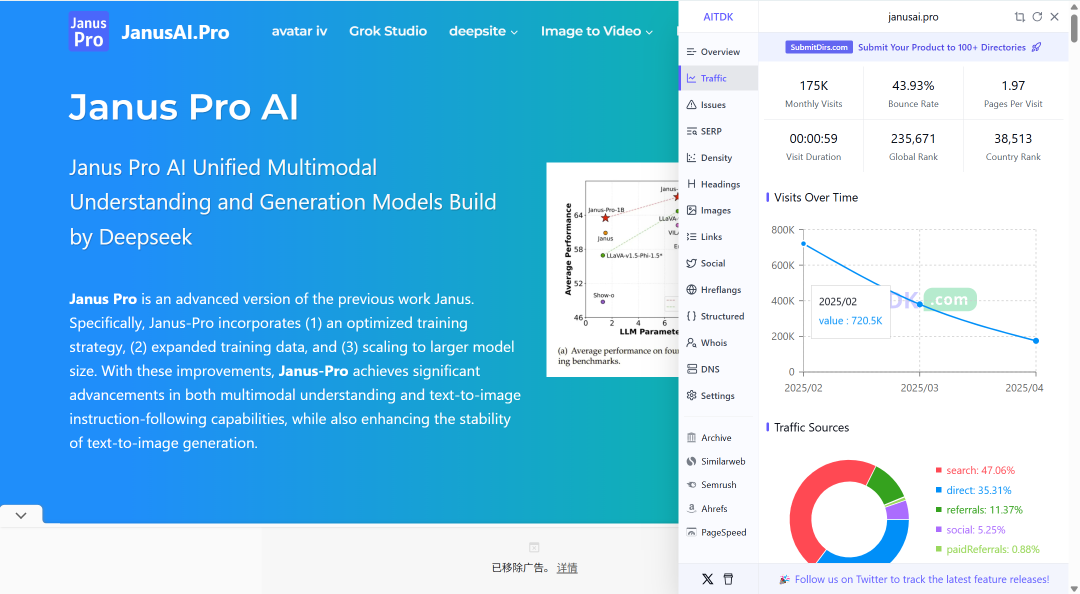Open the crop icon in AITDK header
1080x594 pixels.
click(1020, 17)
